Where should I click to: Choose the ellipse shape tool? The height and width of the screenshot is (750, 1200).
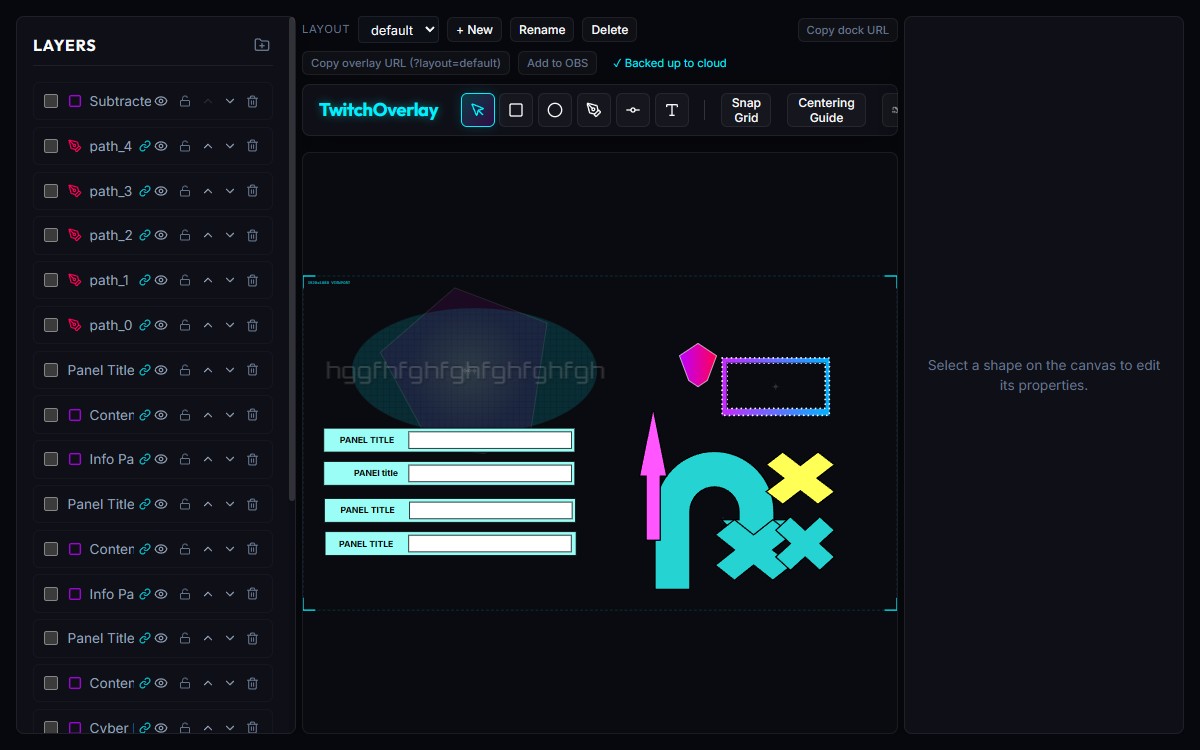(x=555, y=110)
